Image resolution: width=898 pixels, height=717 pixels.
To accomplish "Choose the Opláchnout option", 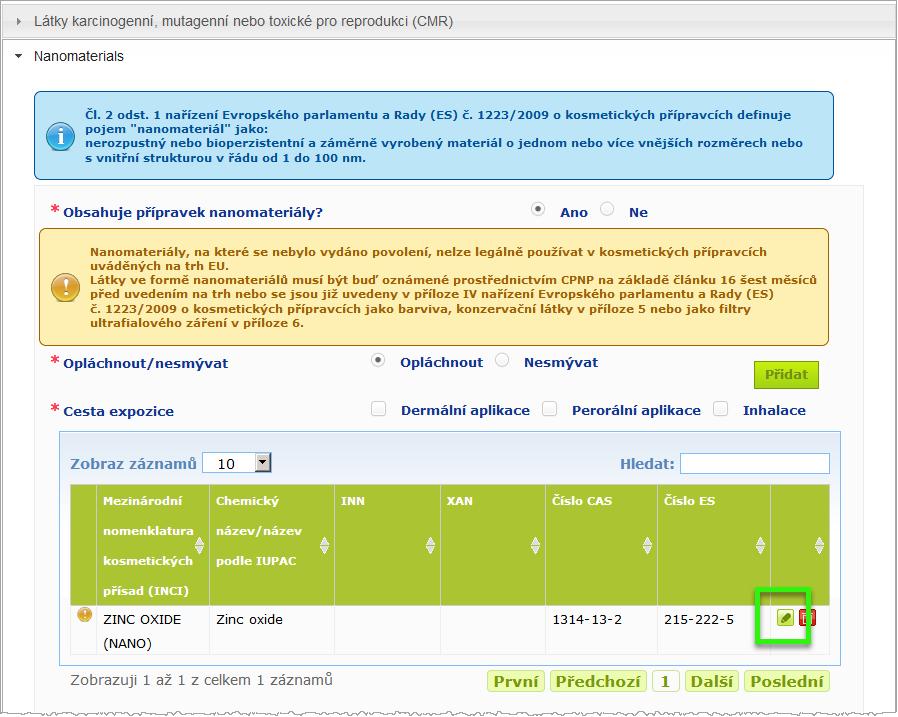I will point(378,360).
